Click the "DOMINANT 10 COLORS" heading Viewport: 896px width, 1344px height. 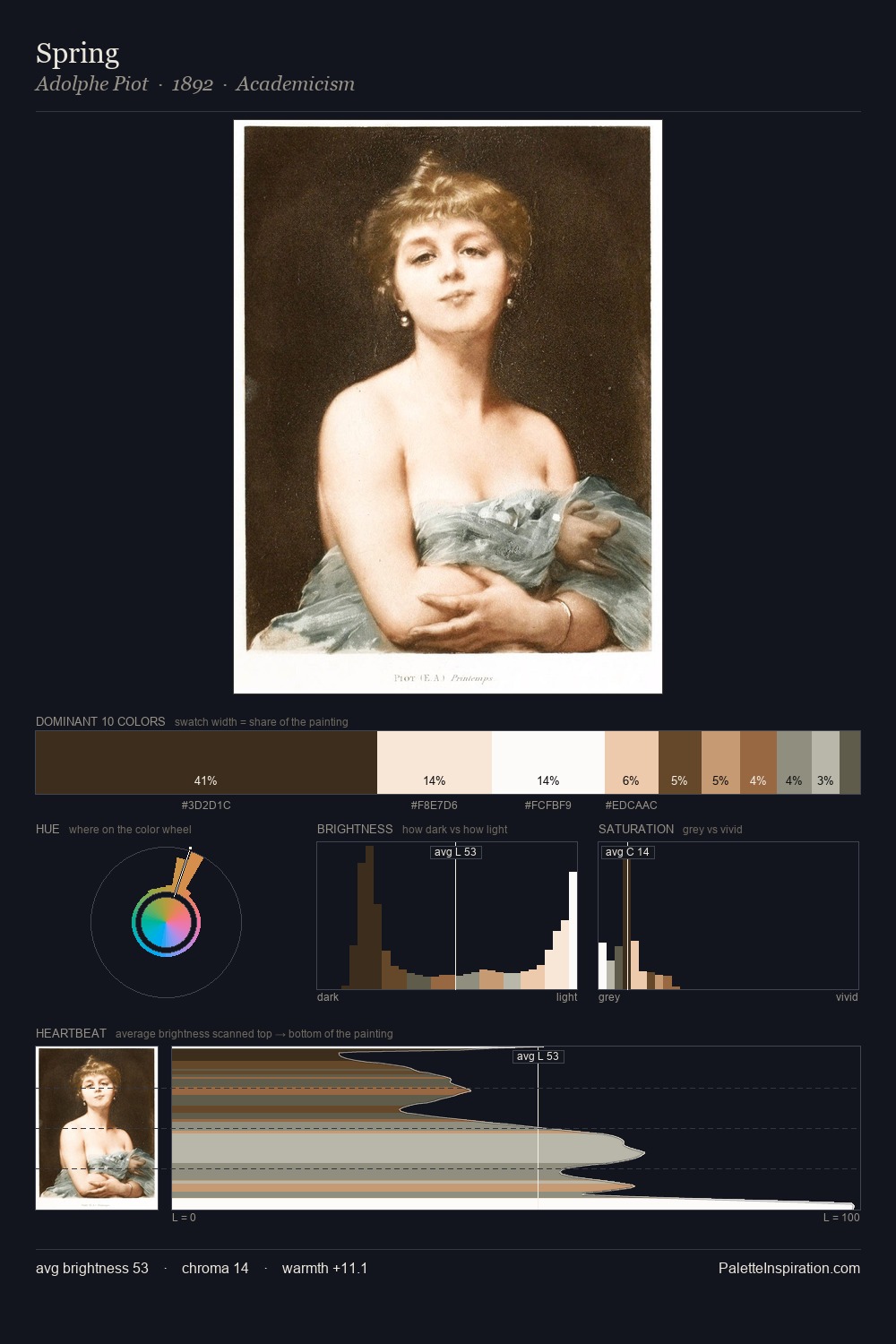(100, 721)
